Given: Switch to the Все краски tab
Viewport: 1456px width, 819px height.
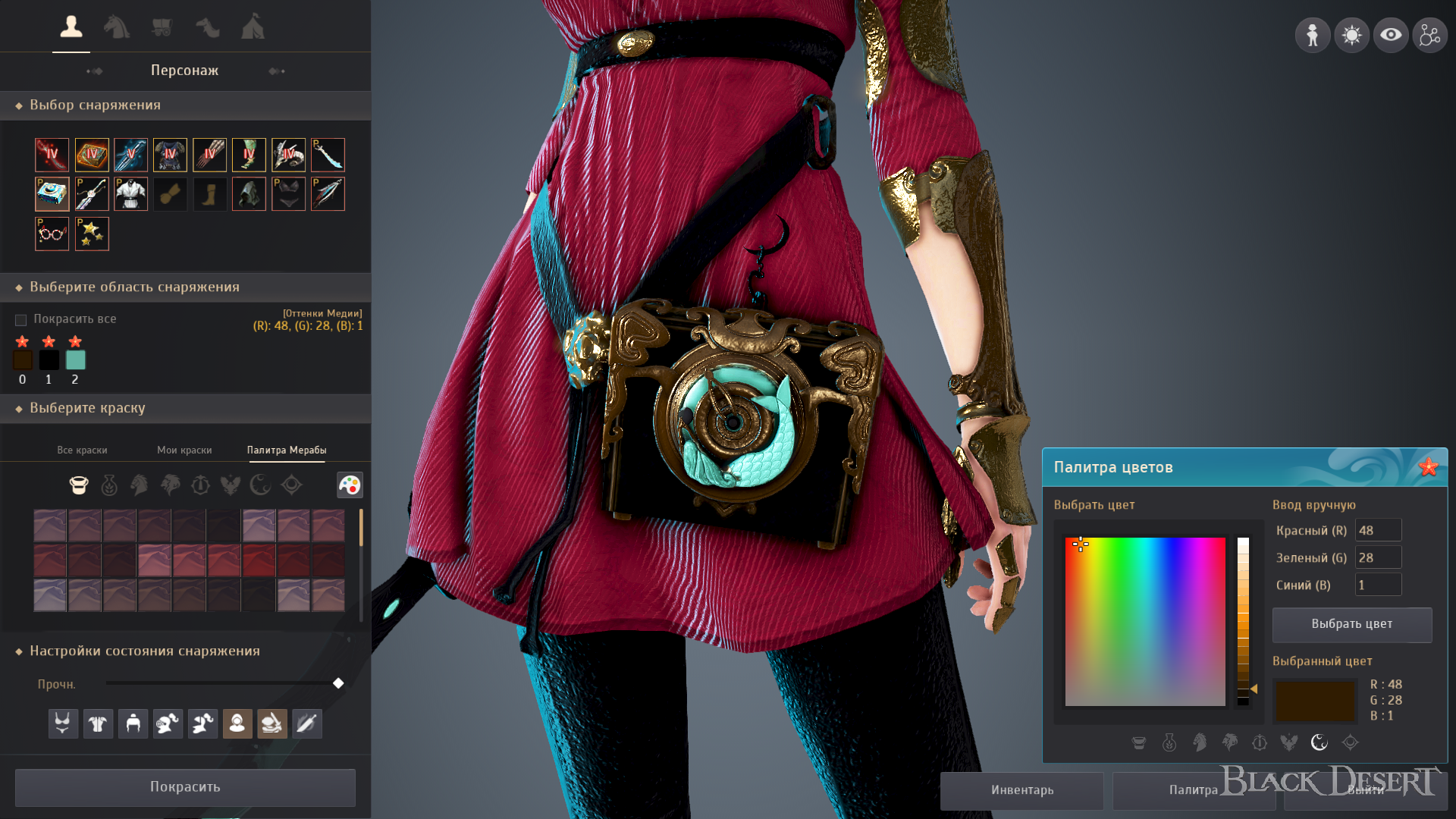Looking at the screenshot, I should 82,450.
